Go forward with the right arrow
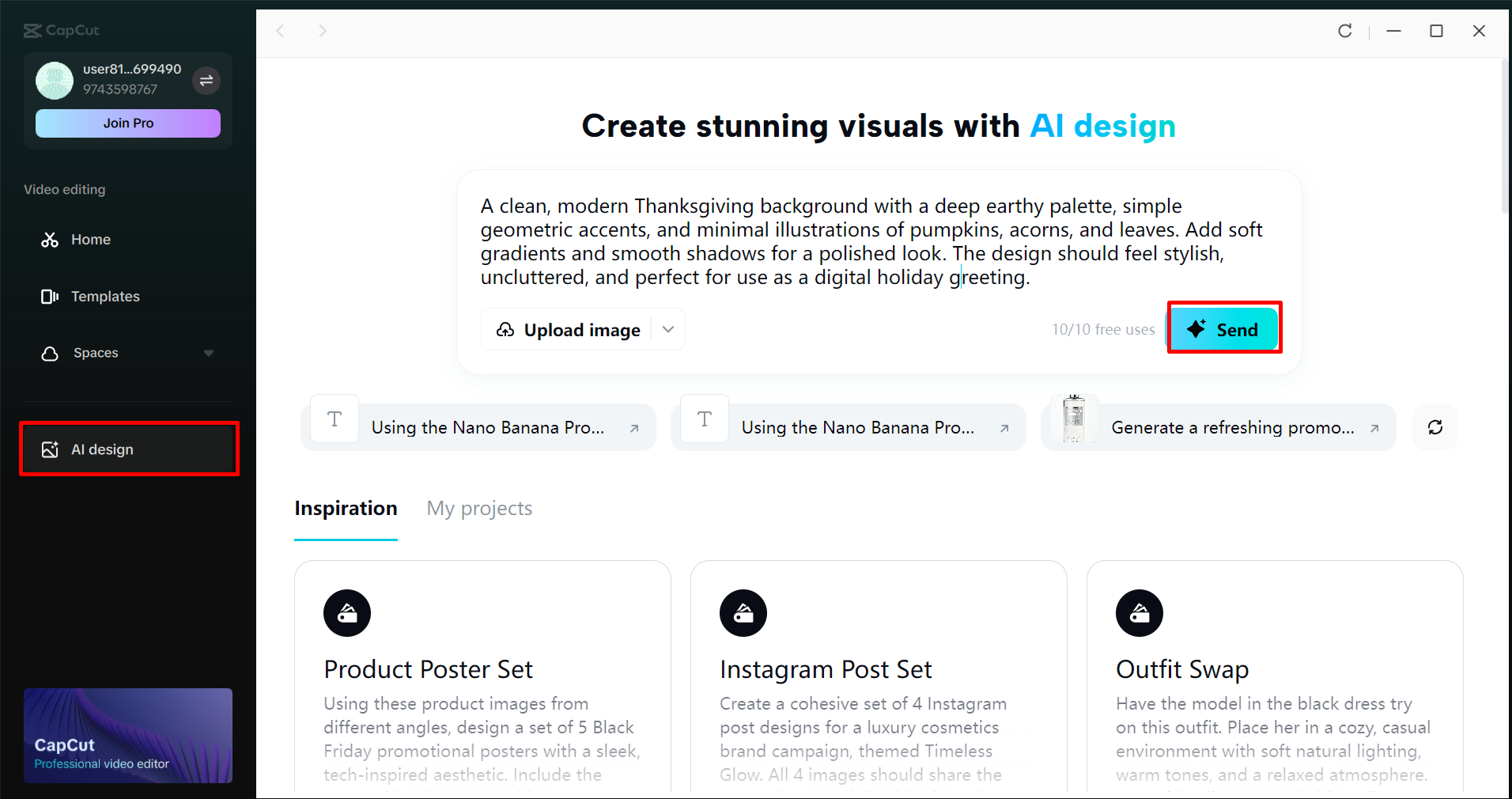Image resolution: width=1512 pixels, height=799 pixels. point(322,31)
